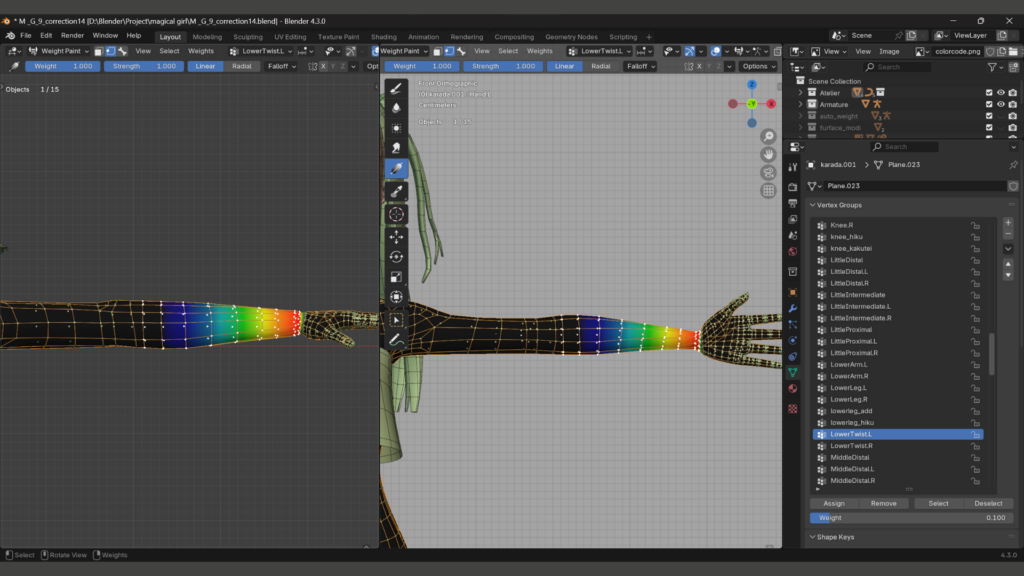Click the zoom magnifier viewport gizmo
1024x576 pixels.
tap(768, 136)
